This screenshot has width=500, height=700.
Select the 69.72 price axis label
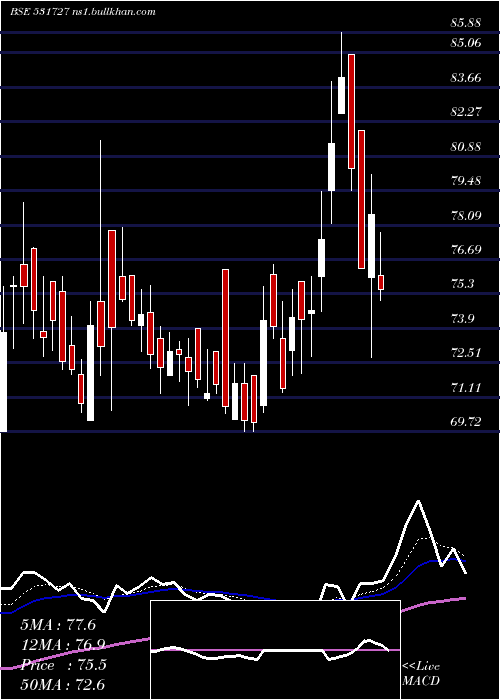tap(466, 422)
